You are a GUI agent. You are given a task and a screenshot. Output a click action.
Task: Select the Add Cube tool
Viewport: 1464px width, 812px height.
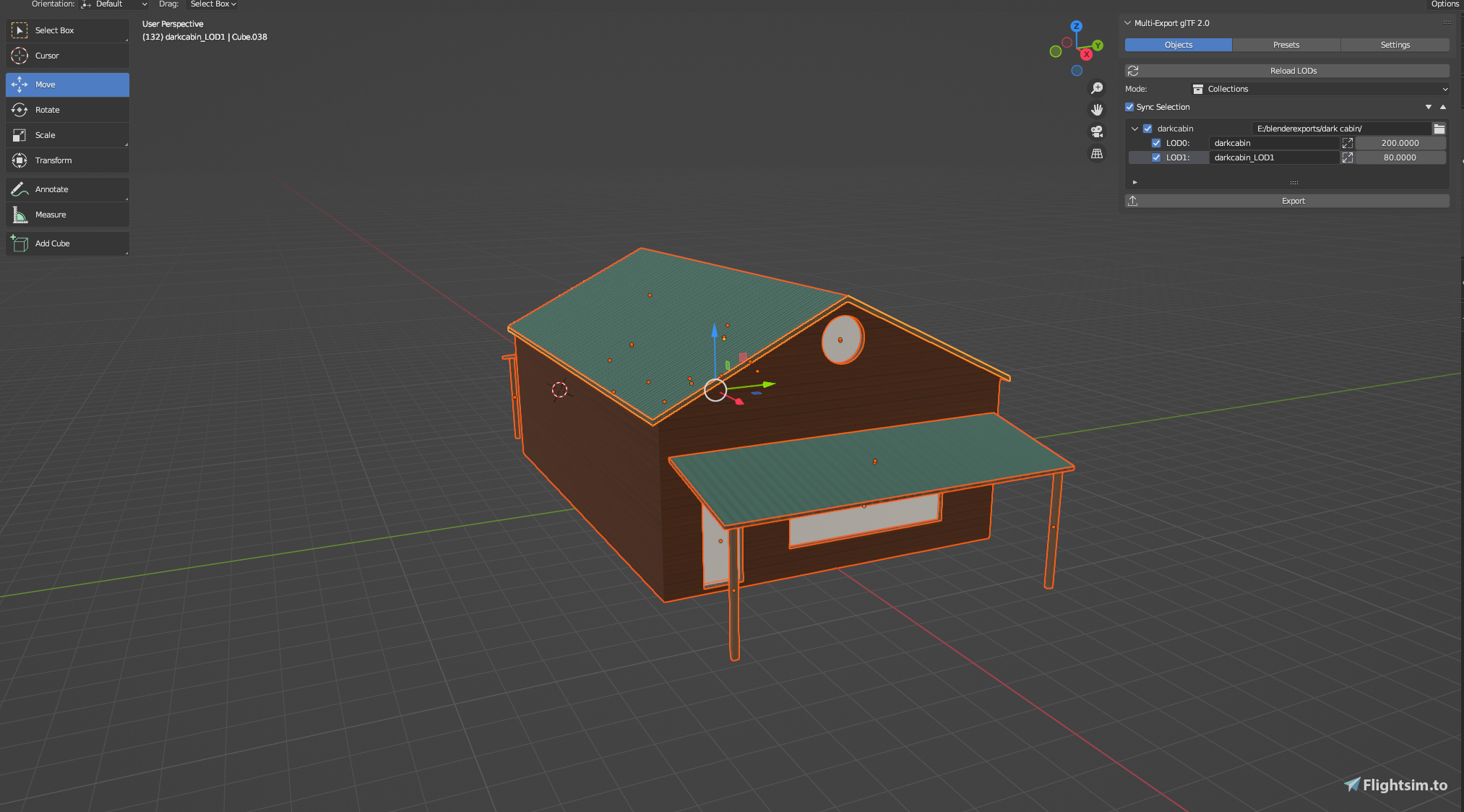click(x=67, y=243)
